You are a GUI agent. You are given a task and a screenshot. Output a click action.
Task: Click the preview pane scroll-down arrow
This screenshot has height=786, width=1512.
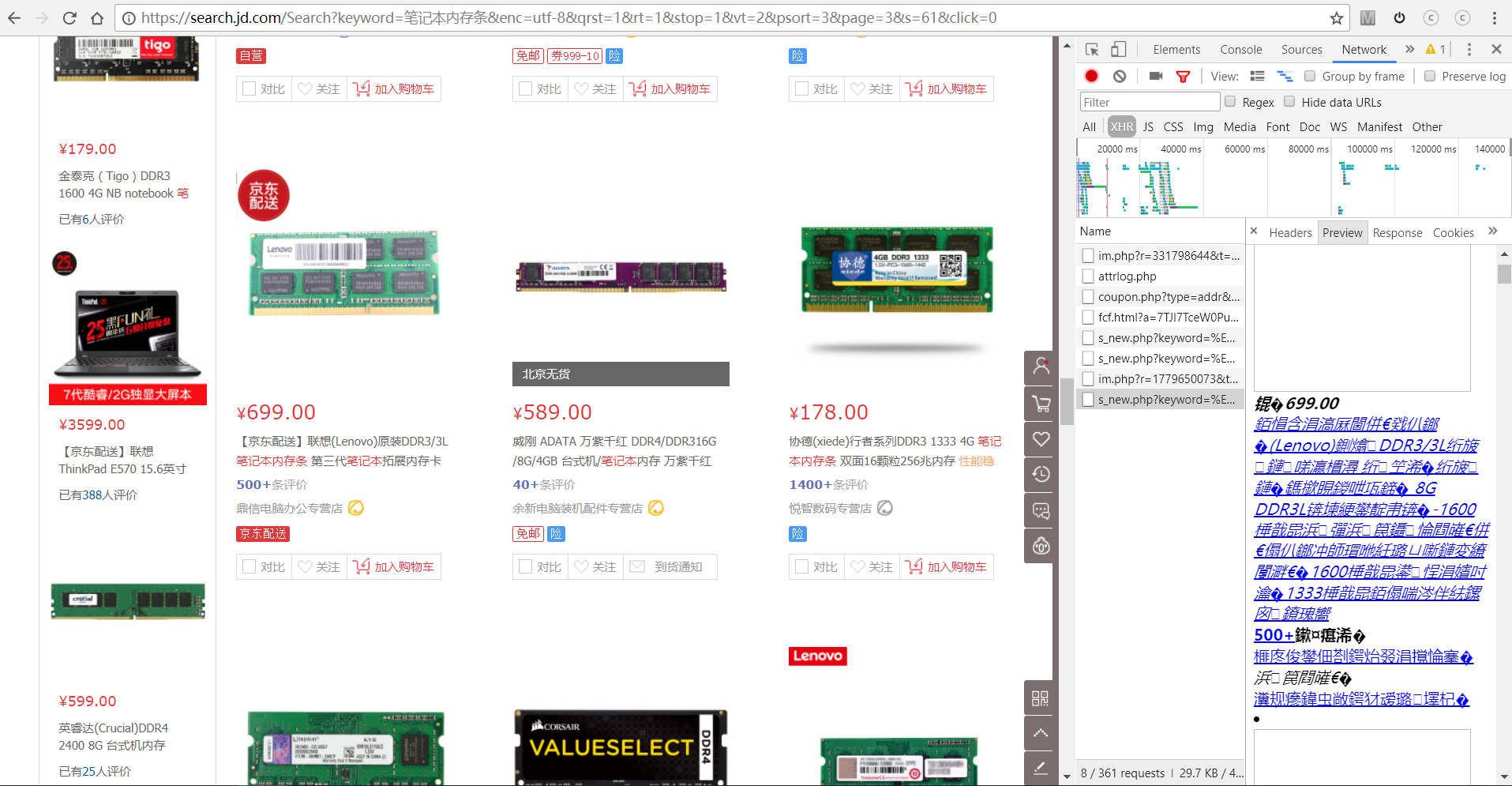pyautogui.click(x=1504, y=777)
